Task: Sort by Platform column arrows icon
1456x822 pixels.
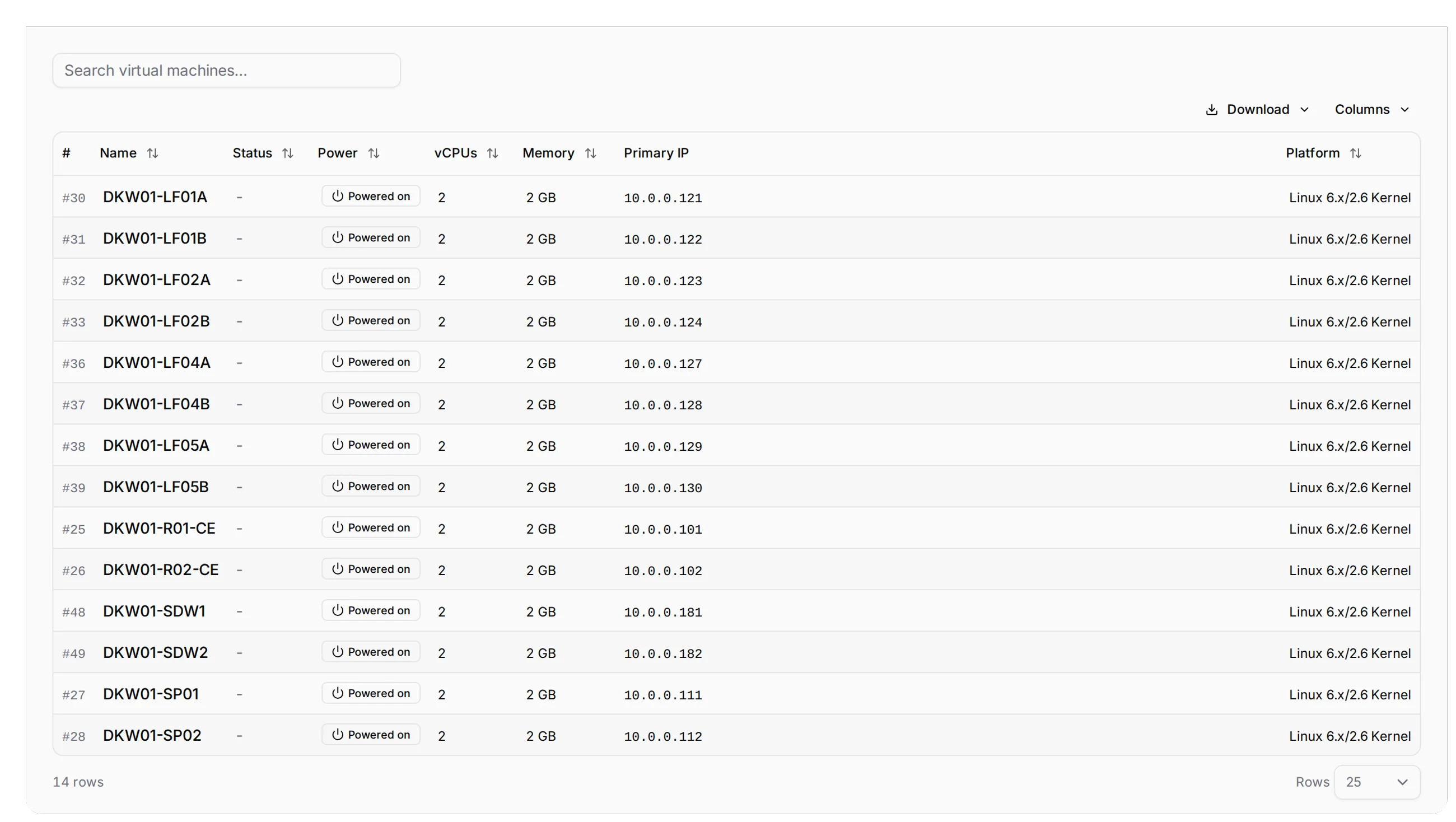Action: pos(1355,153)
